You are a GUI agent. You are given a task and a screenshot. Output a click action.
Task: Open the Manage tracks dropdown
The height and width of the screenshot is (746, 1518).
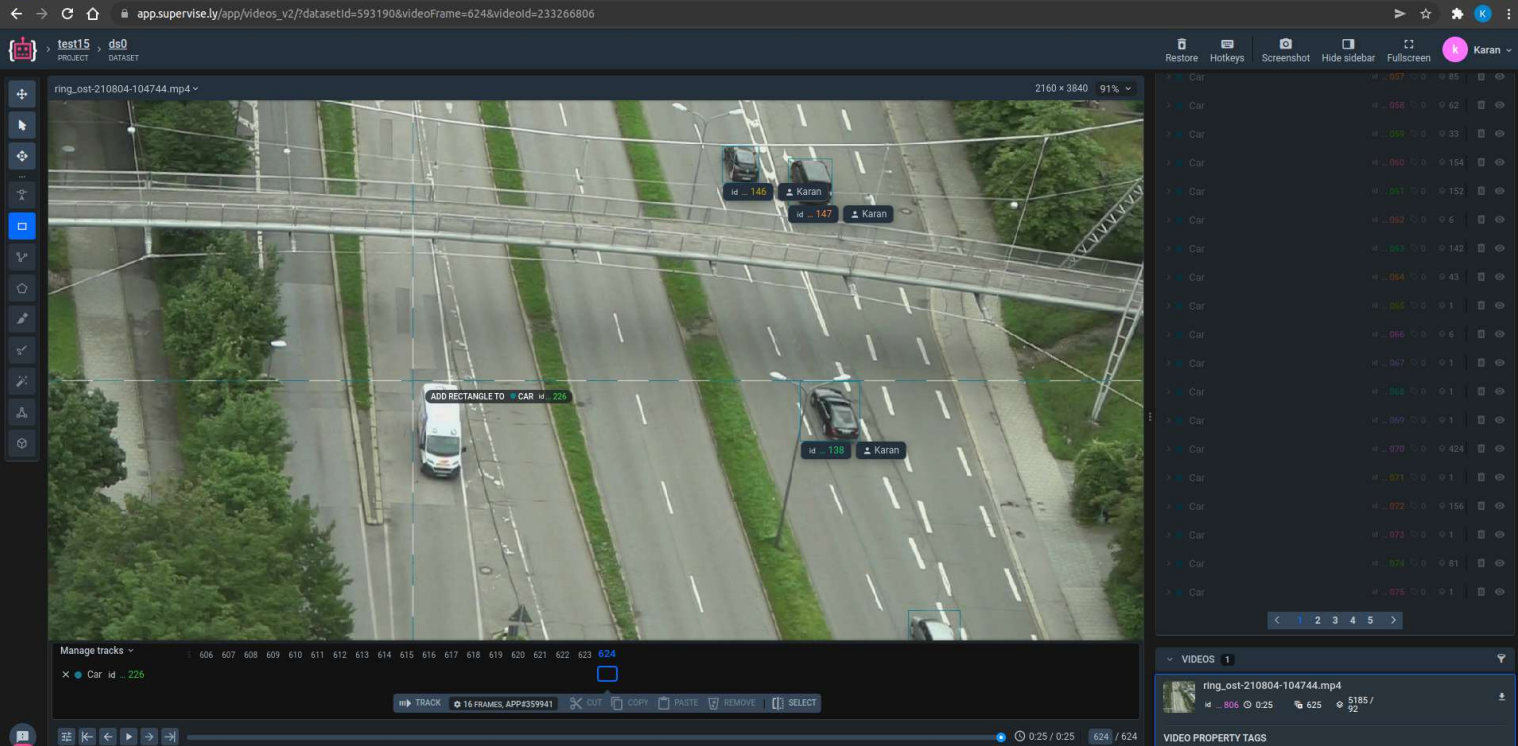(x=97, y=651)
